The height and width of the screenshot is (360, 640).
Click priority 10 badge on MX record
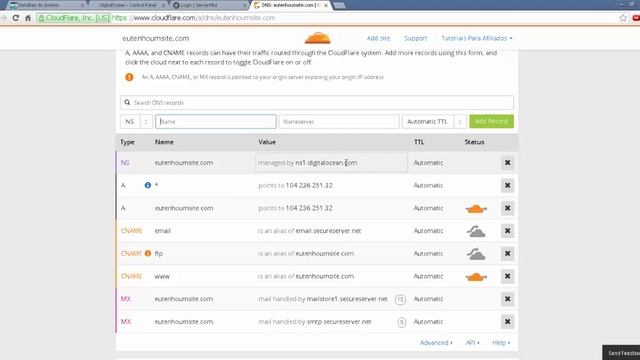click(x=400, y=300)
